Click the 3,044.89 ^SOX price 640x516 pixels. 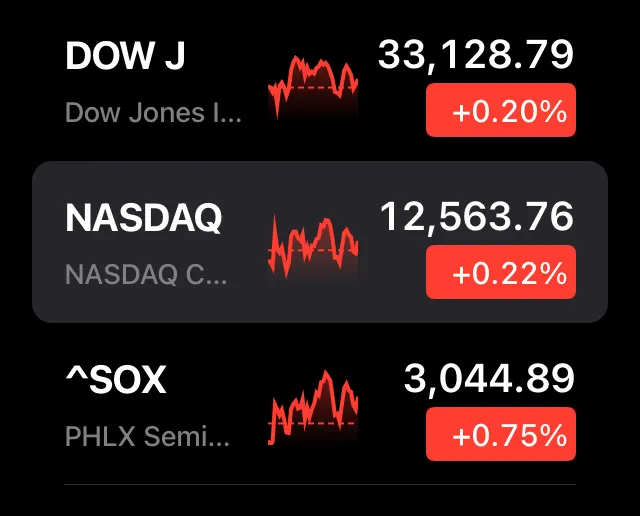[x=489, y=378]
